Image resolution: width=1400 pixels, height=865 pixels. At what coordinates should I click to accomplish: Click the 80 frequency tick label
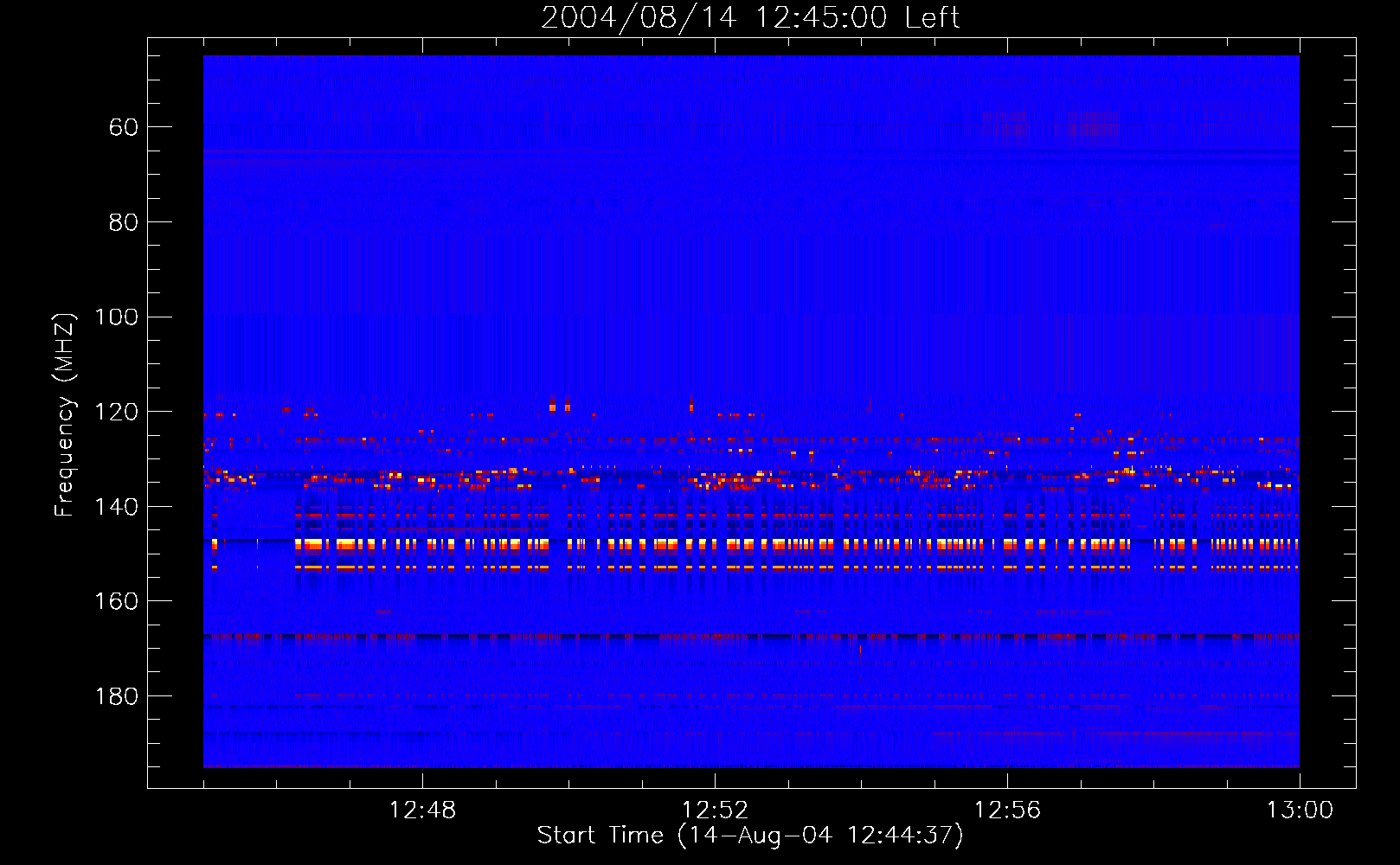point(124,222)
